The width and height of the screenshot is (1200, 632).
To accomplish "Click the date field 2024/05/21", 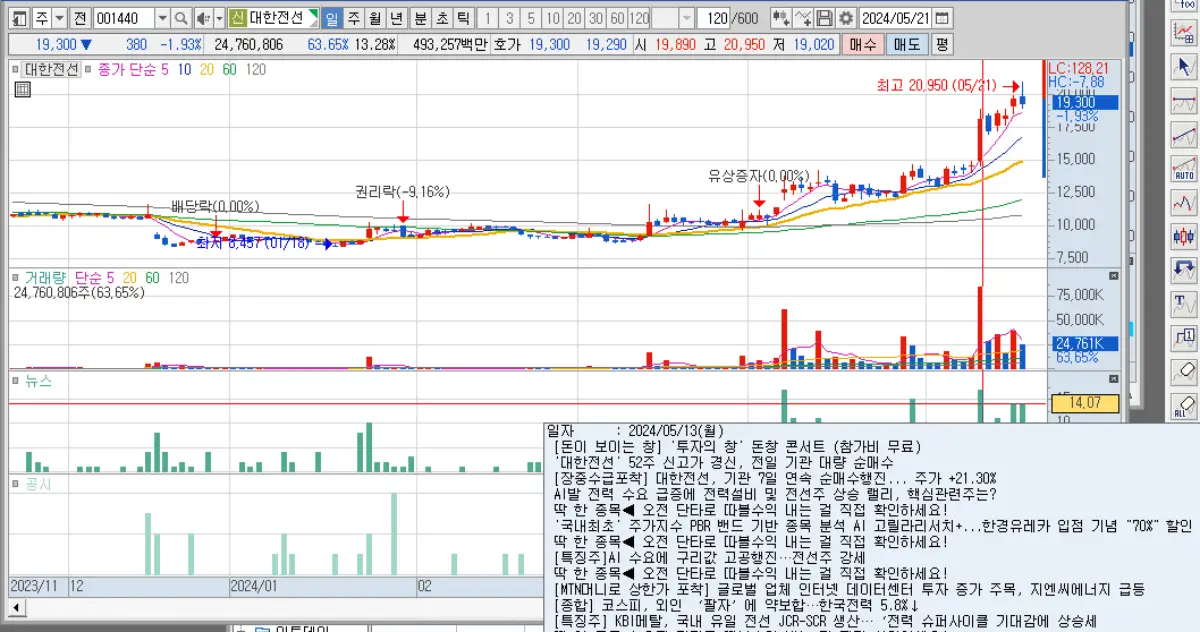I will tap(895, 19).
